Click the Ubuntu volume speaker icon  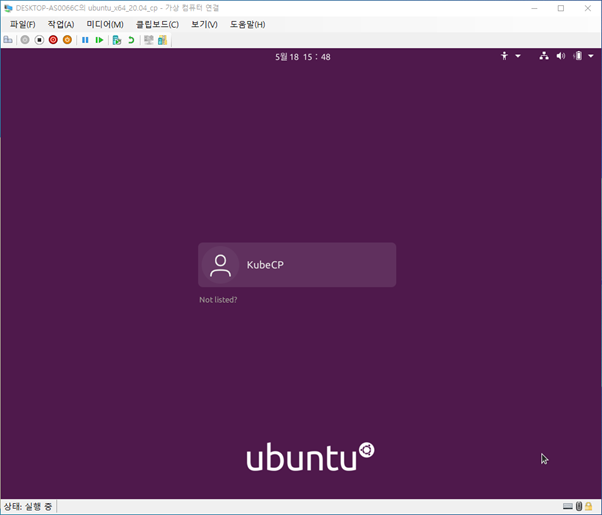[561, 56]
